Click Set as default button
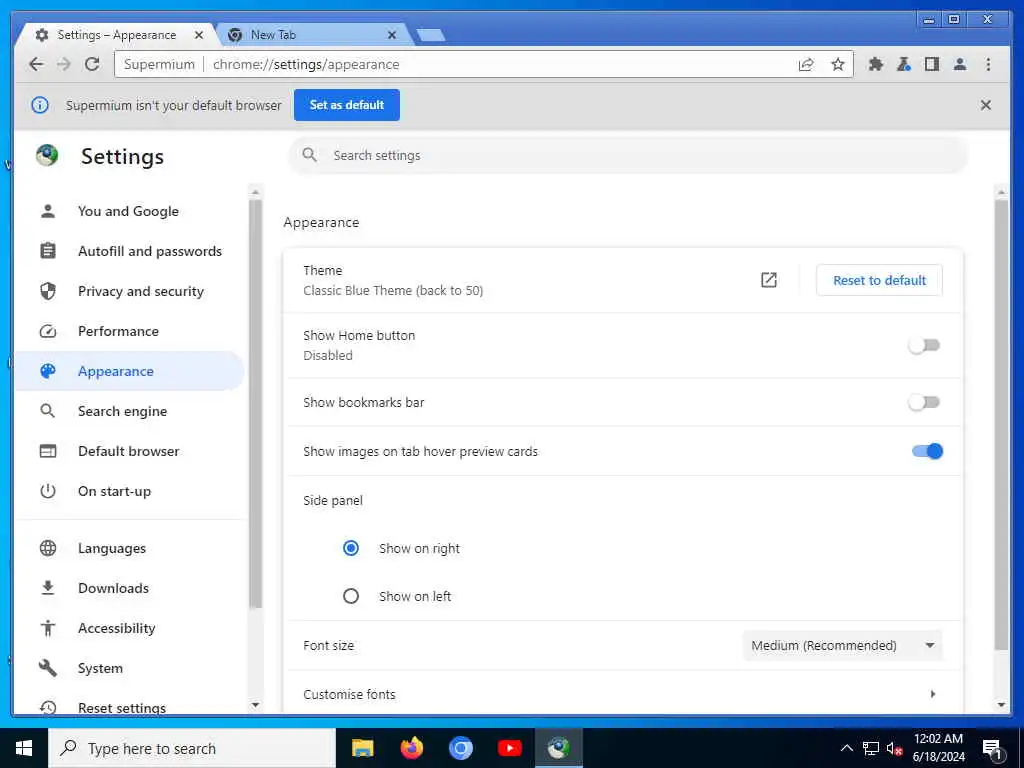The height and width of the screenshot is (768, 1024). point(347,105)
